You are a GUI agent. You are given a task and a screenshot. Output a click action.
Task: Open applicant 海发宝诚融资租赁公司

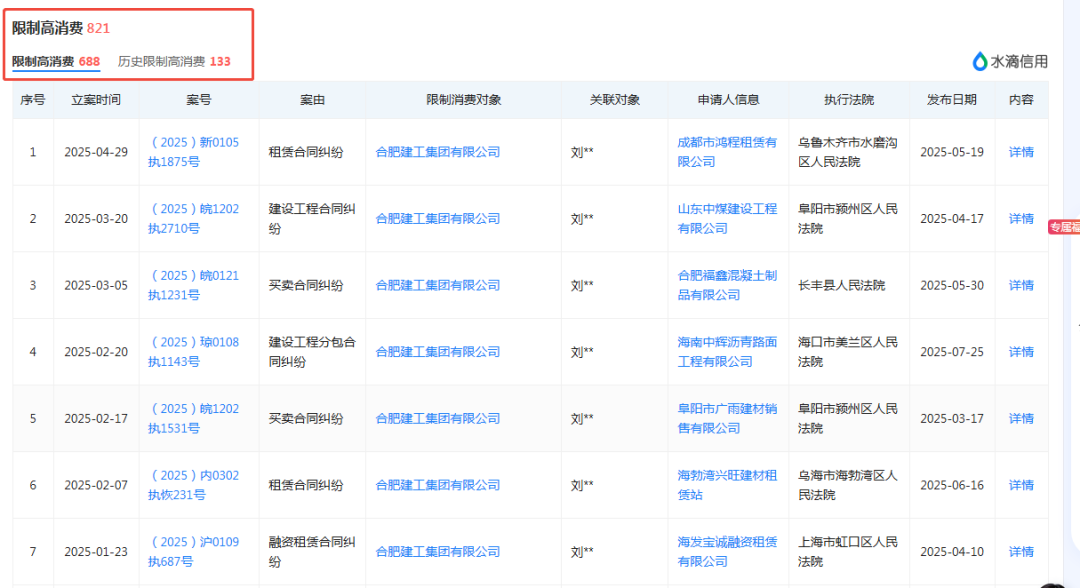click(x=727, y=551)
